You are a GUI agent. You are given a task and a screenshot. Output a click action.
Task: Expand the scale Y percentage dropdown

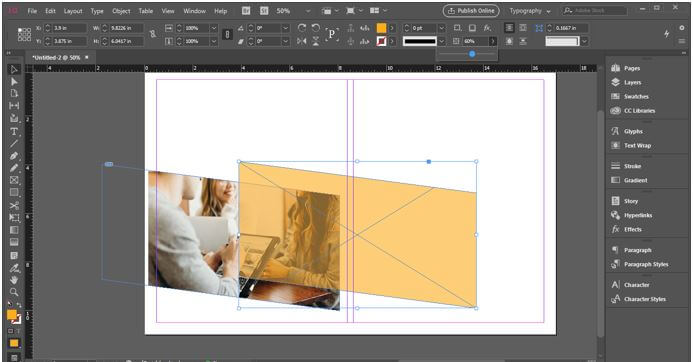click(x=213, y=41)
